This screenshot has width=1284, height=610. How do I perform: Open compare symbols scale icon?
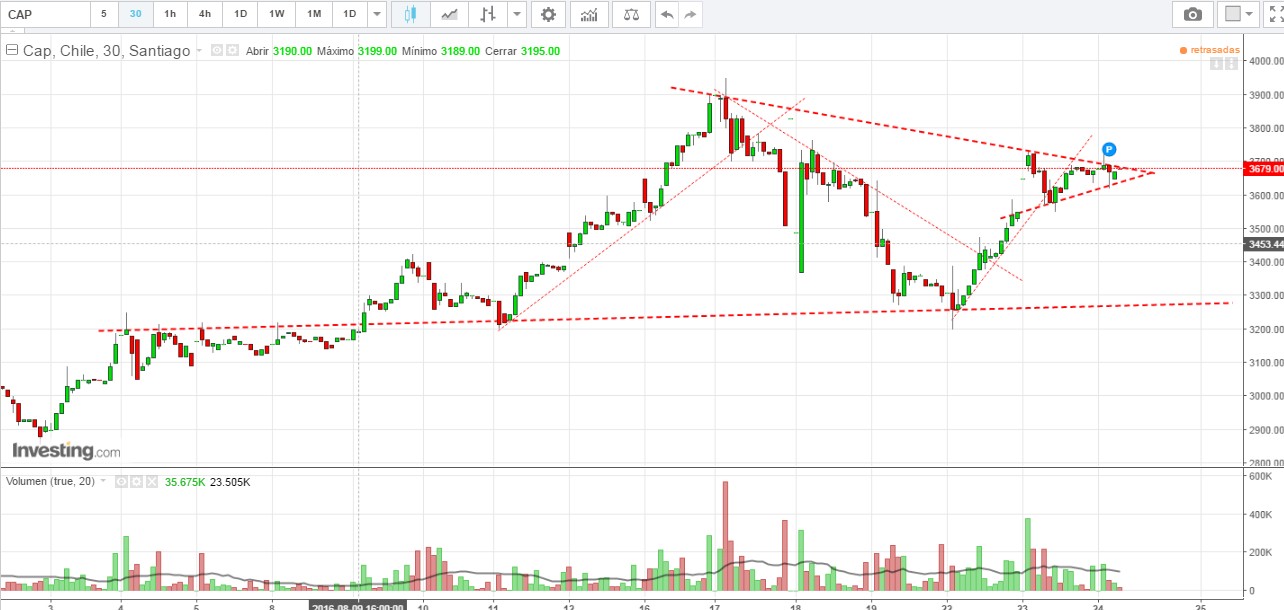(630, 14)
